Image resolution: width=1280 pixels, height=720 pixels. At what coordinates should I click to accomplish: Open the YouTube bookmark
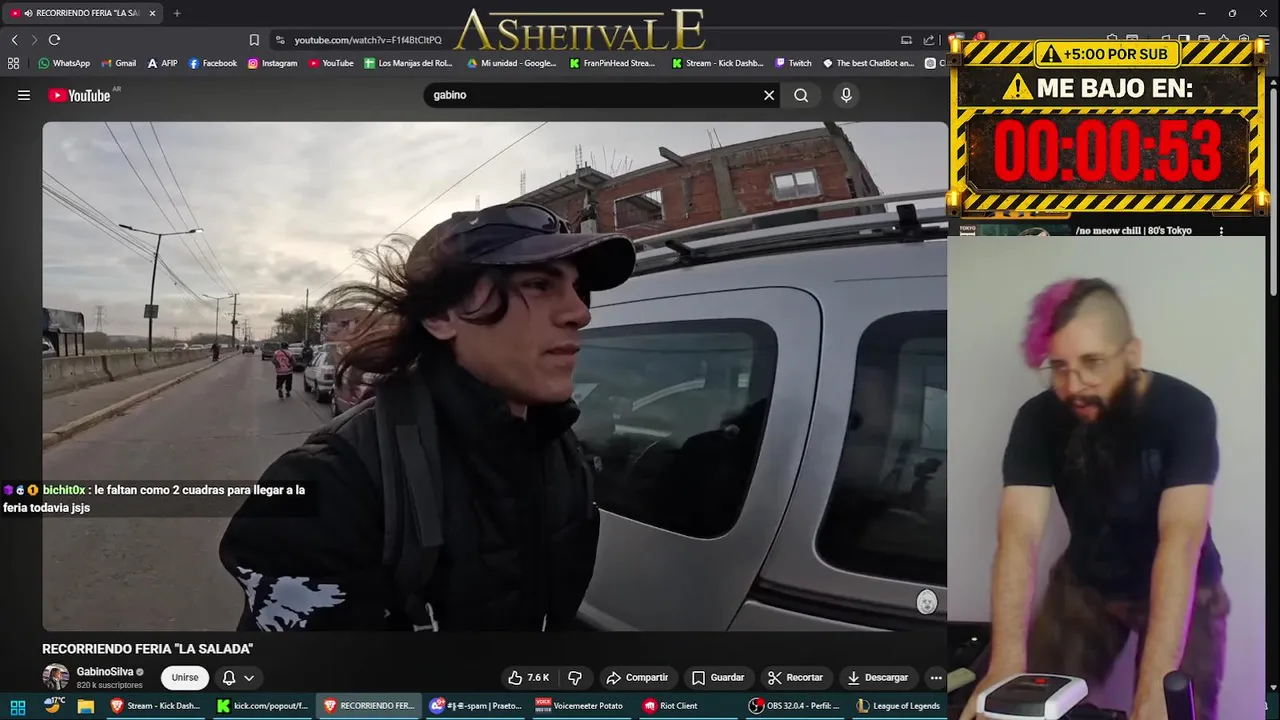pyautogui.click(x=331, y=63)
